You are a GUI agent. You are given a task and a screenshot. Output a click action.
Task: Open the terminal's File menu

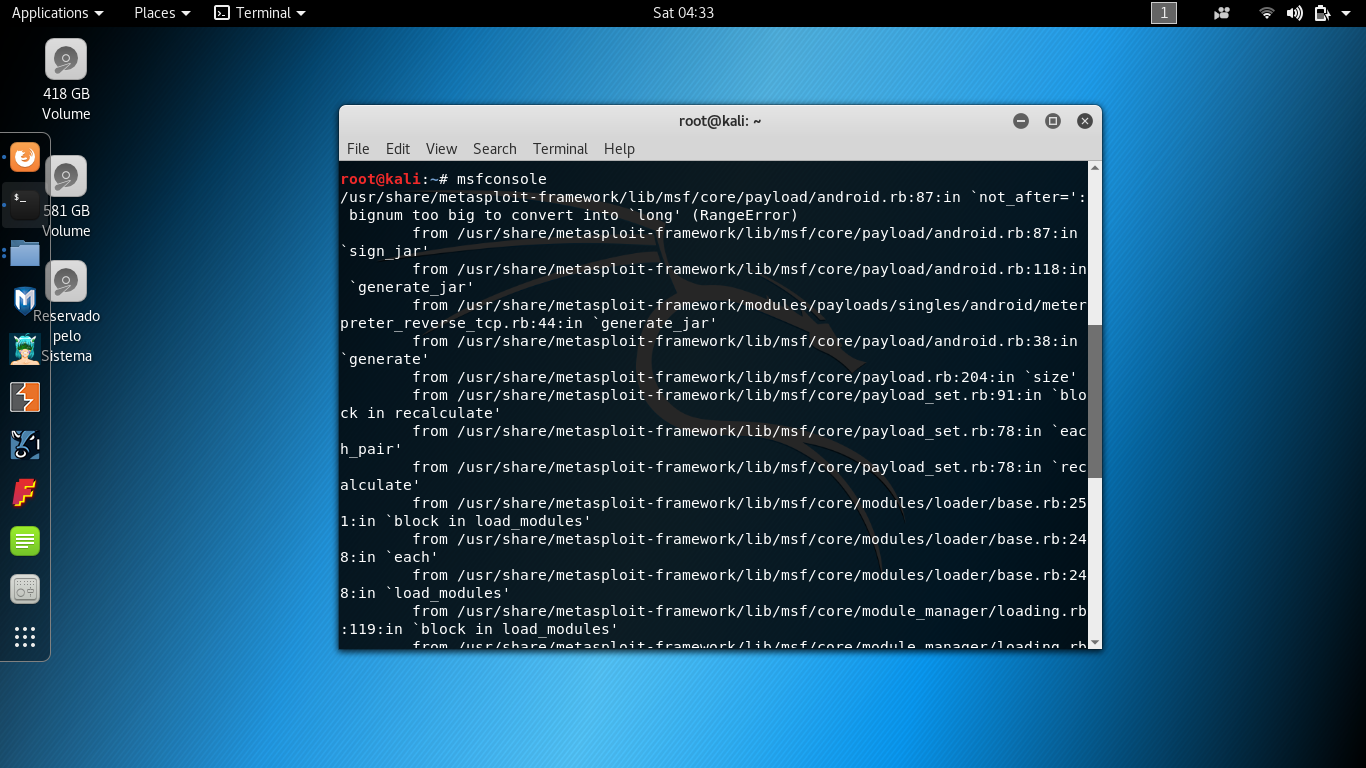[358, 149]
